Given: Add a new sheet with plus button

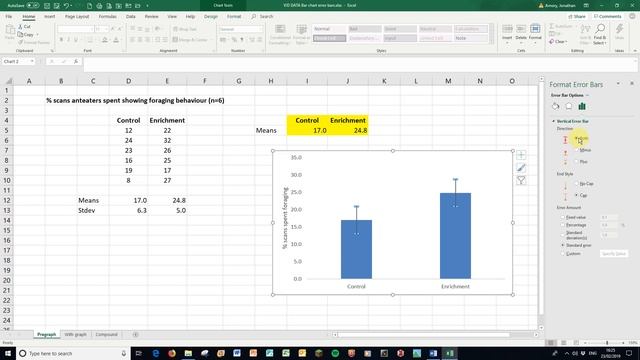Looking at the screenshot, I should pos(136,335).
